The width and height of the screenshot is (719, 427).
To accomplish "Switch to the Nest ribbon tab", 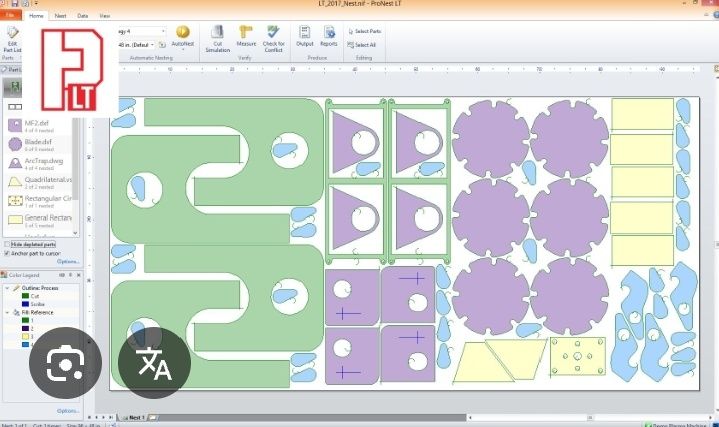I will pyautogui.click(x=61, y=16).
